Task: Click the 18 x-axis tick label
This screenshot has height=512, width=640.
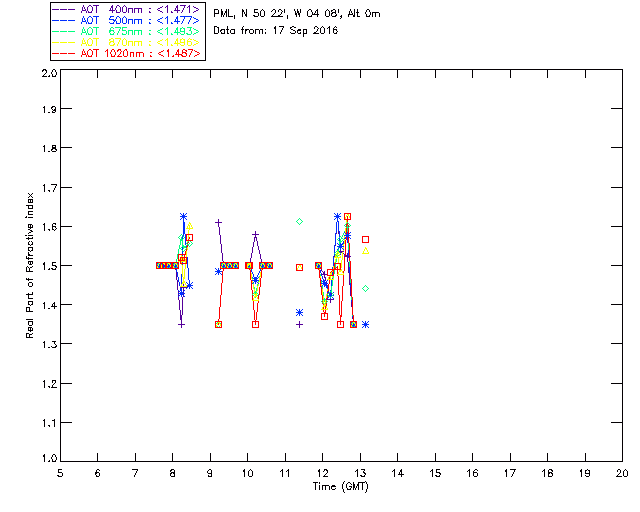Action: click(x=547, y=473)
